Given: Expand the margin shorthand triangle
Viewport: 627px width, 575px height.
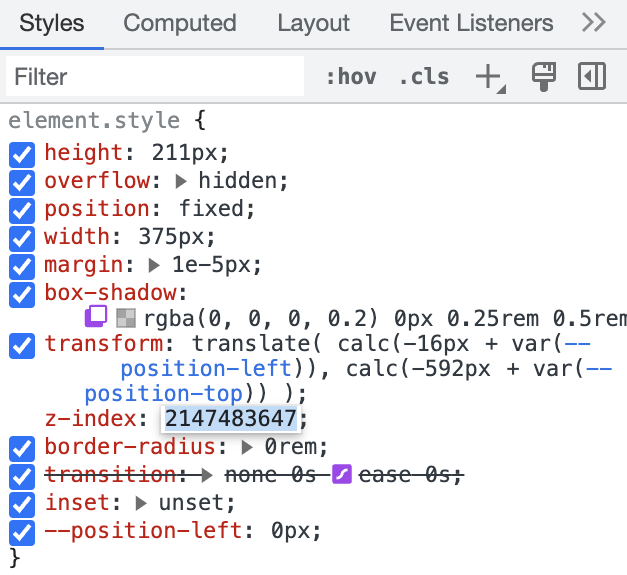Looking at the screenshot, I should coord(154,265).
